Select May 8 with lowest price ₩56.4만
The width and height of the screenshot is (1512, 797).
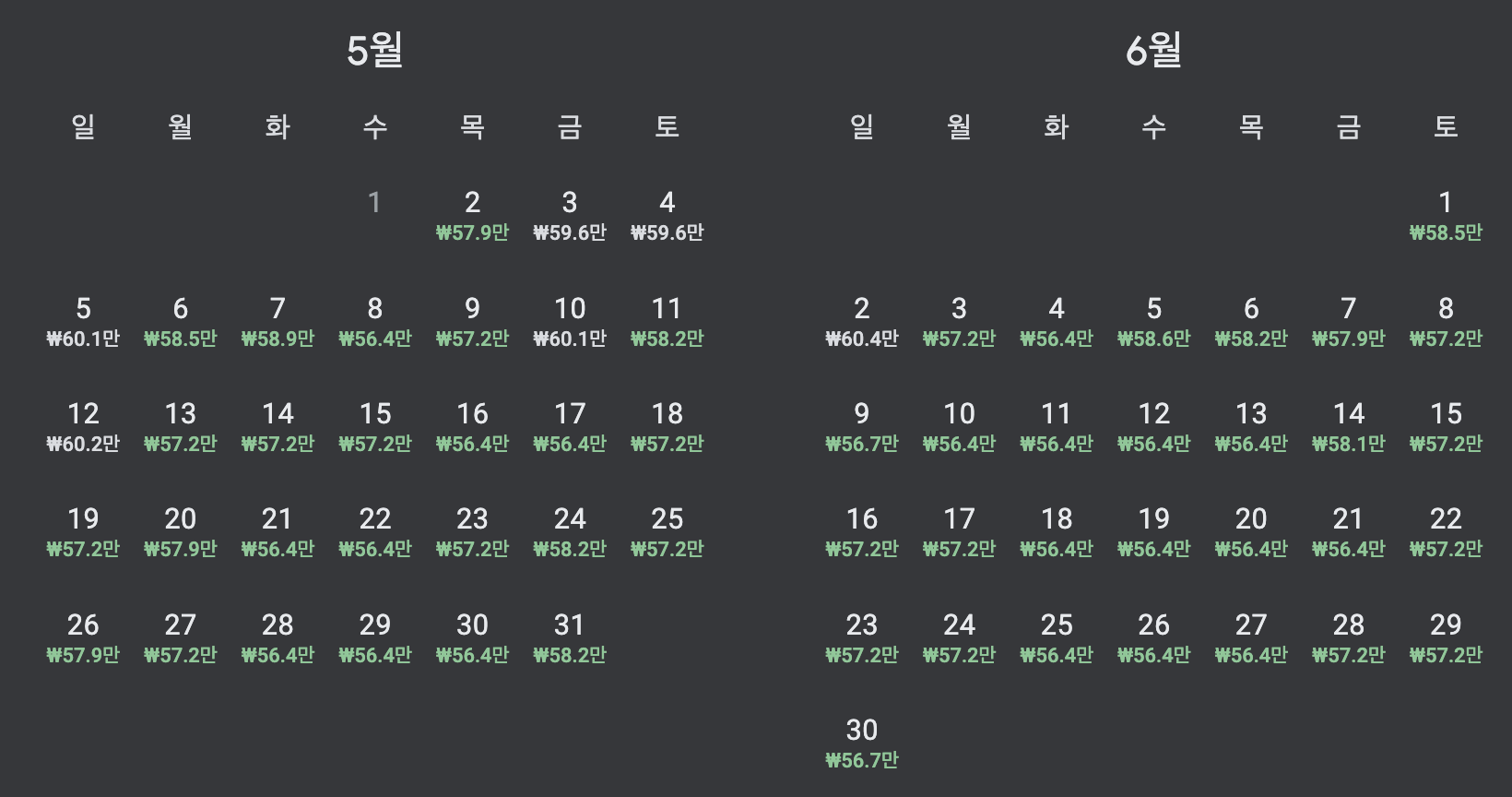tap(374, 323)
